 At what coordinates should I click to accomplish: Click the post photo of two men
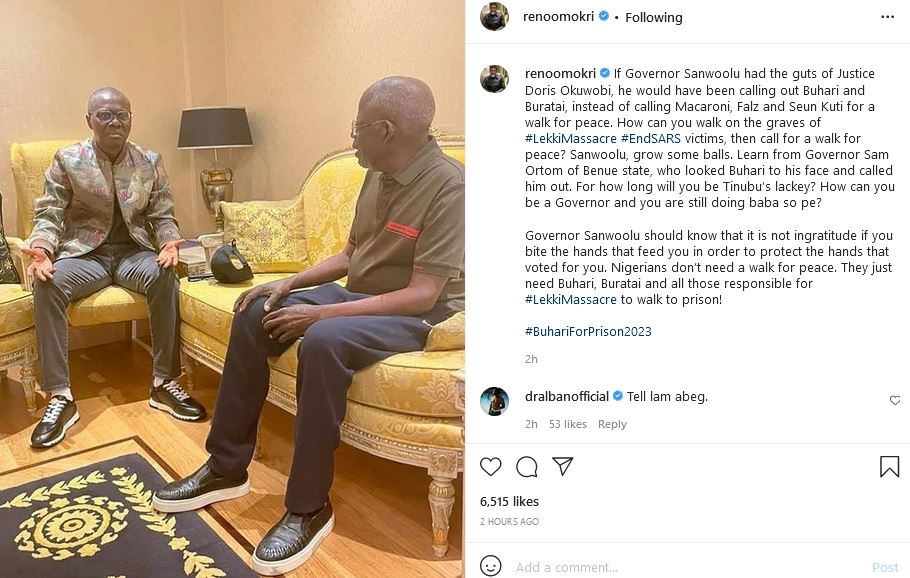point(232,289)
